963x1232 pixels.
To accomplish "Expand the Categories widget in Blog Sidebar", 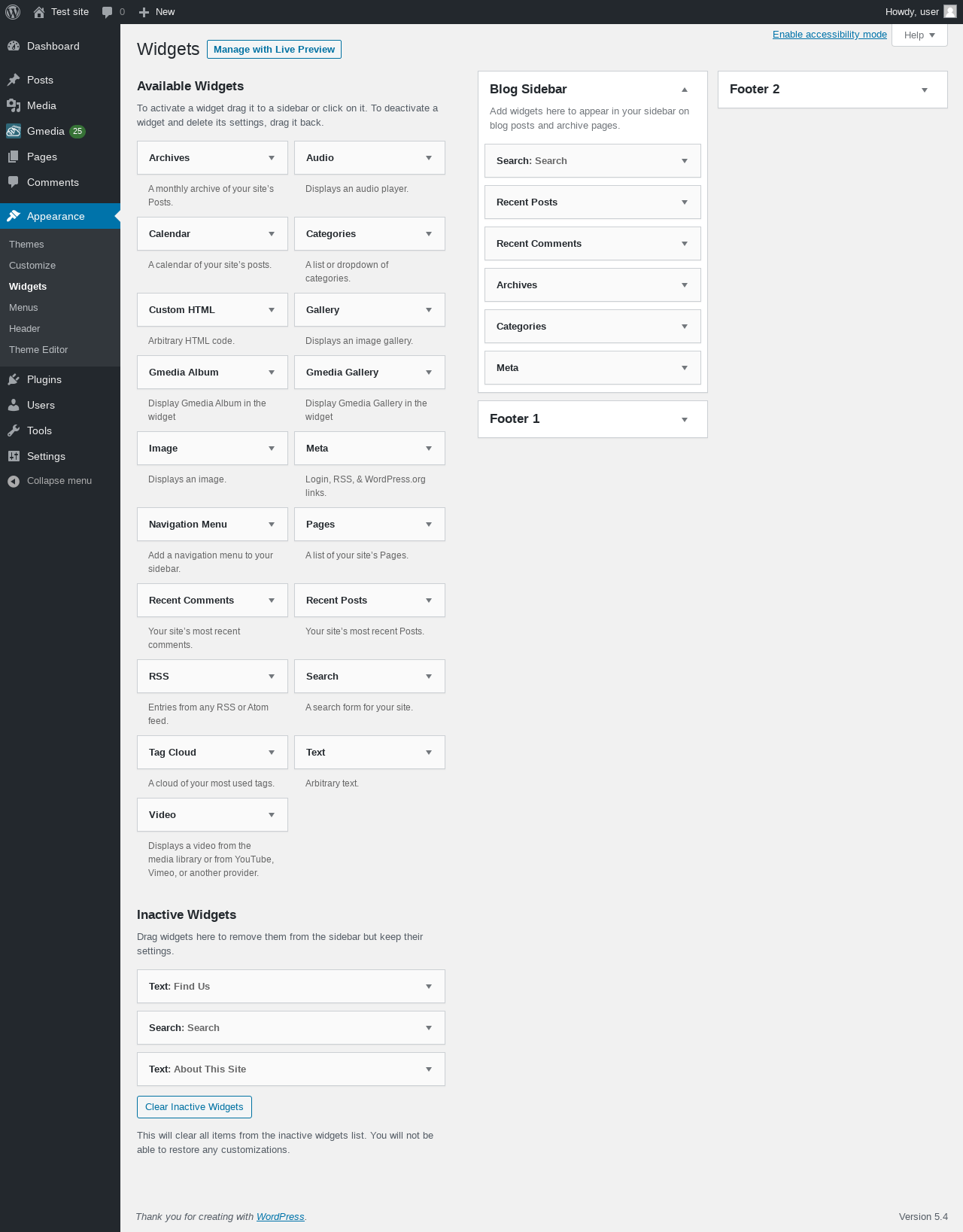I will 685,327.
